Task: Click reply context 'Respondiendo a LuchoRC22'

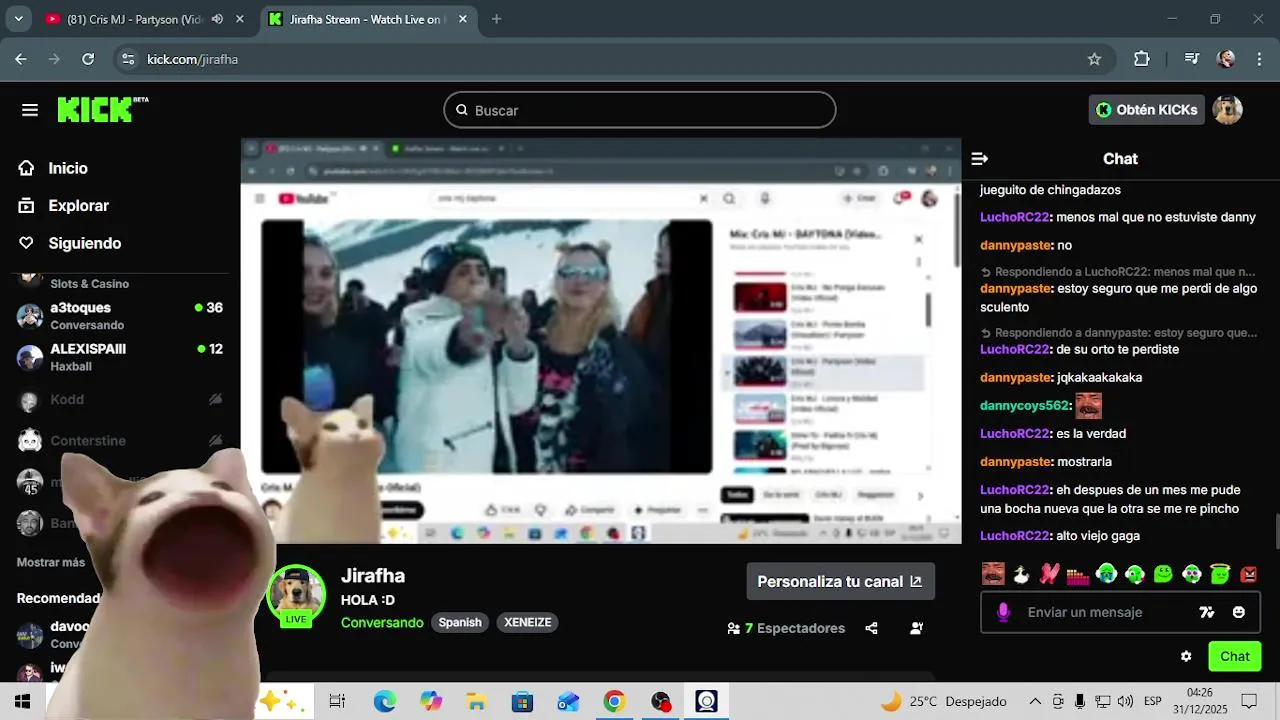Action: click(1118, 271)
